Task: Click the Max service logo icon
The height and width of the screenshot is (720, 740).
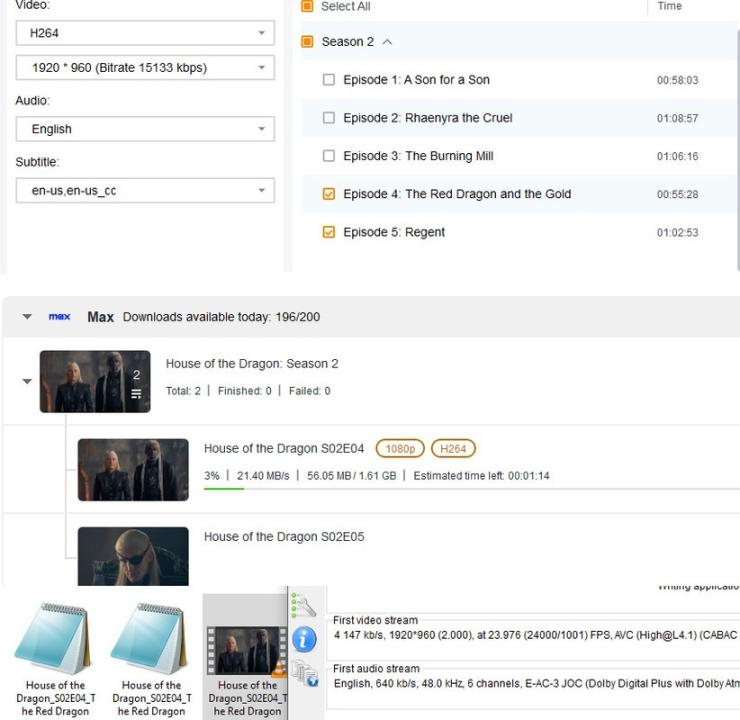Action: 59,317
